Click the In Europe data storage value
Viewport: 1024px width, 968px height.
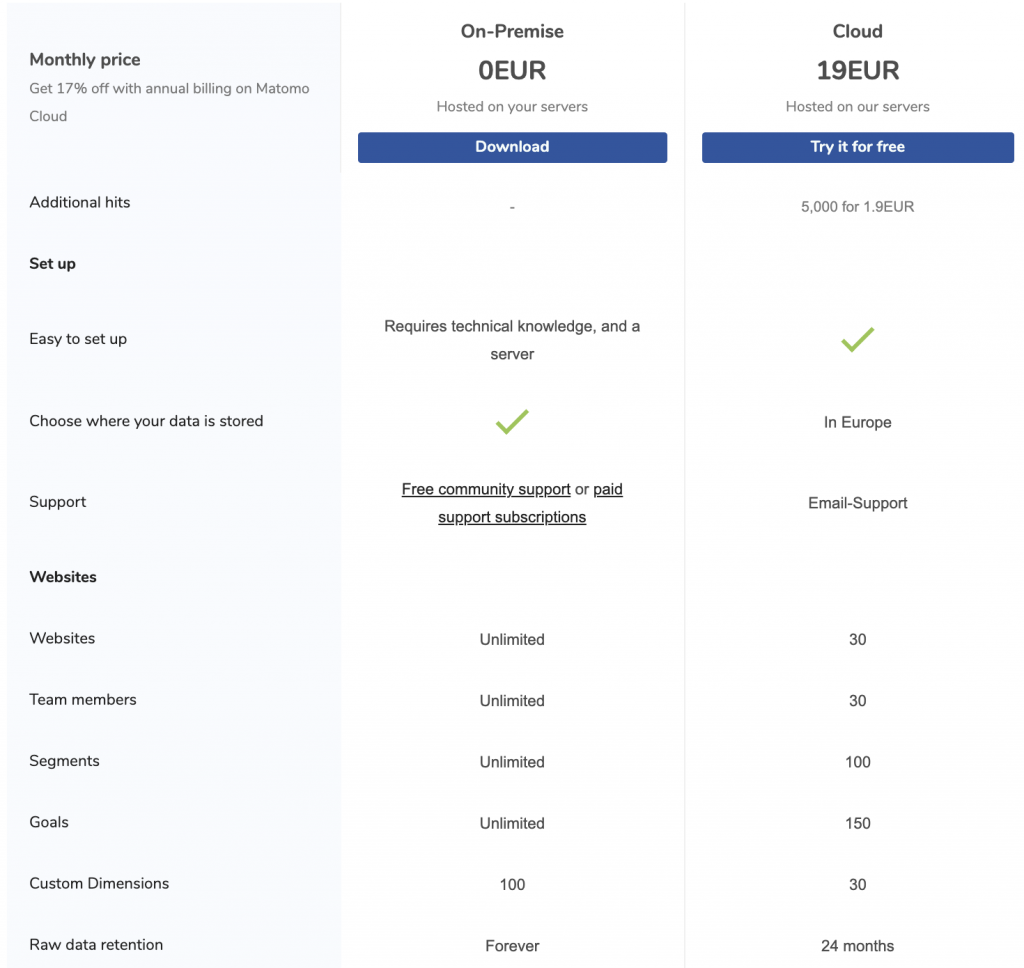pyautogui.click(x=857, y=422)
